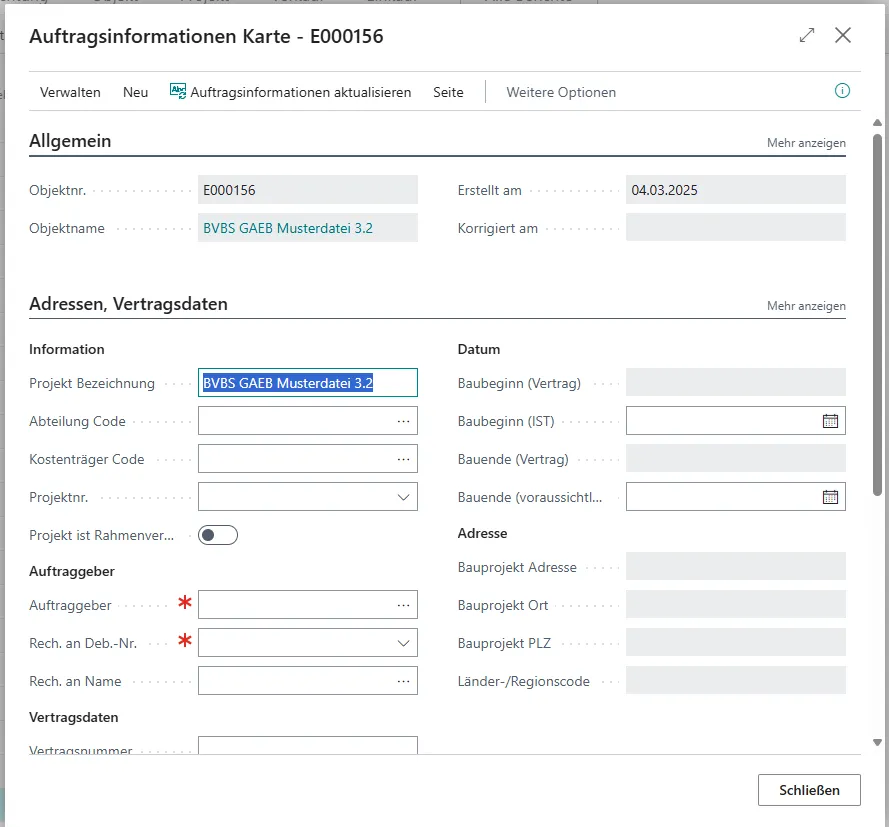Viewport: 889px width, 827px height.
Task: Open the lookup for Kostenträger Code
Action: pyautogui.click(x=404, y=458)
